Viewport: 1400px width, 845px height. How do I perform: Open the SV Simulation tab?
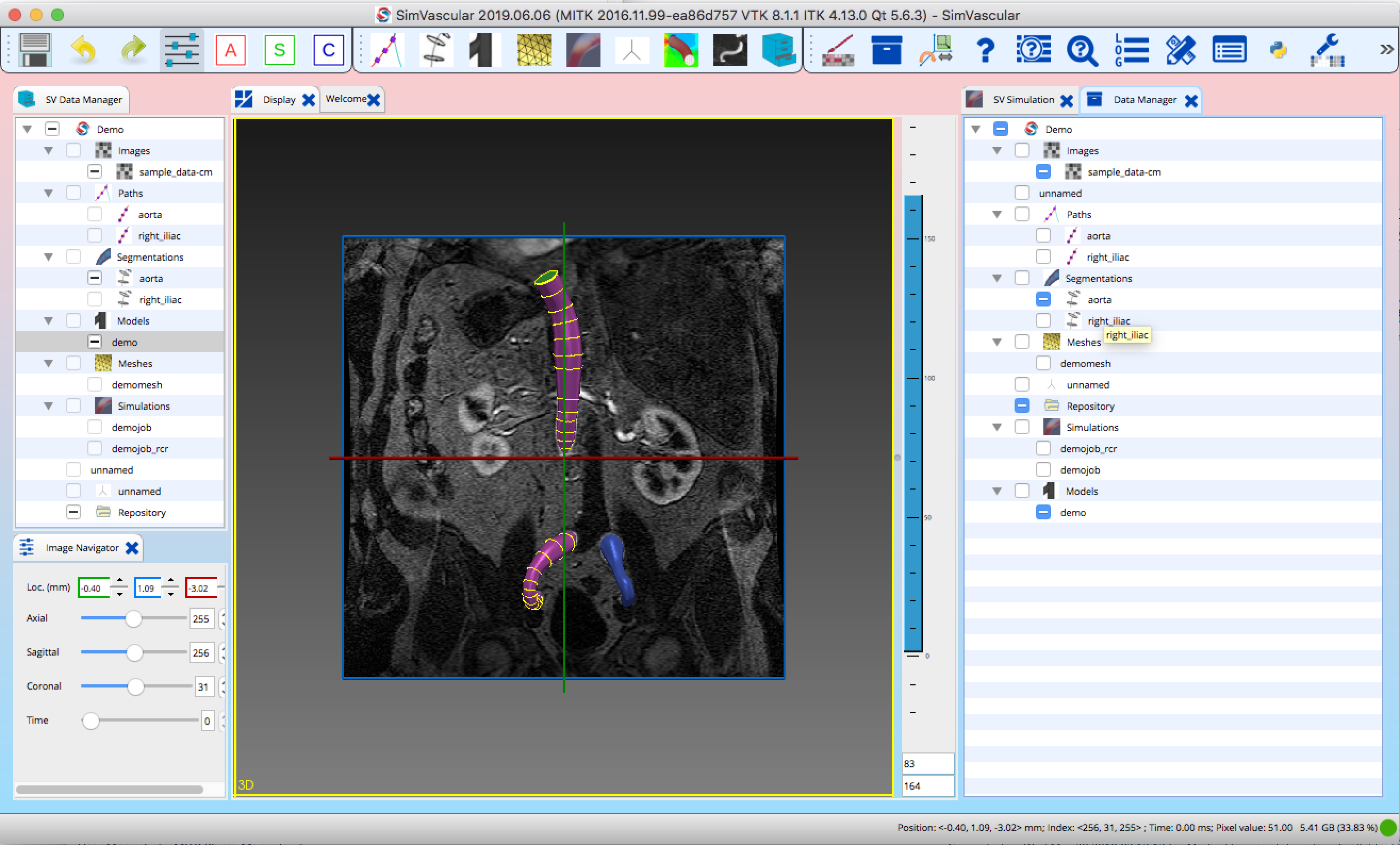pyautogui.click(x=1023, y=100)
